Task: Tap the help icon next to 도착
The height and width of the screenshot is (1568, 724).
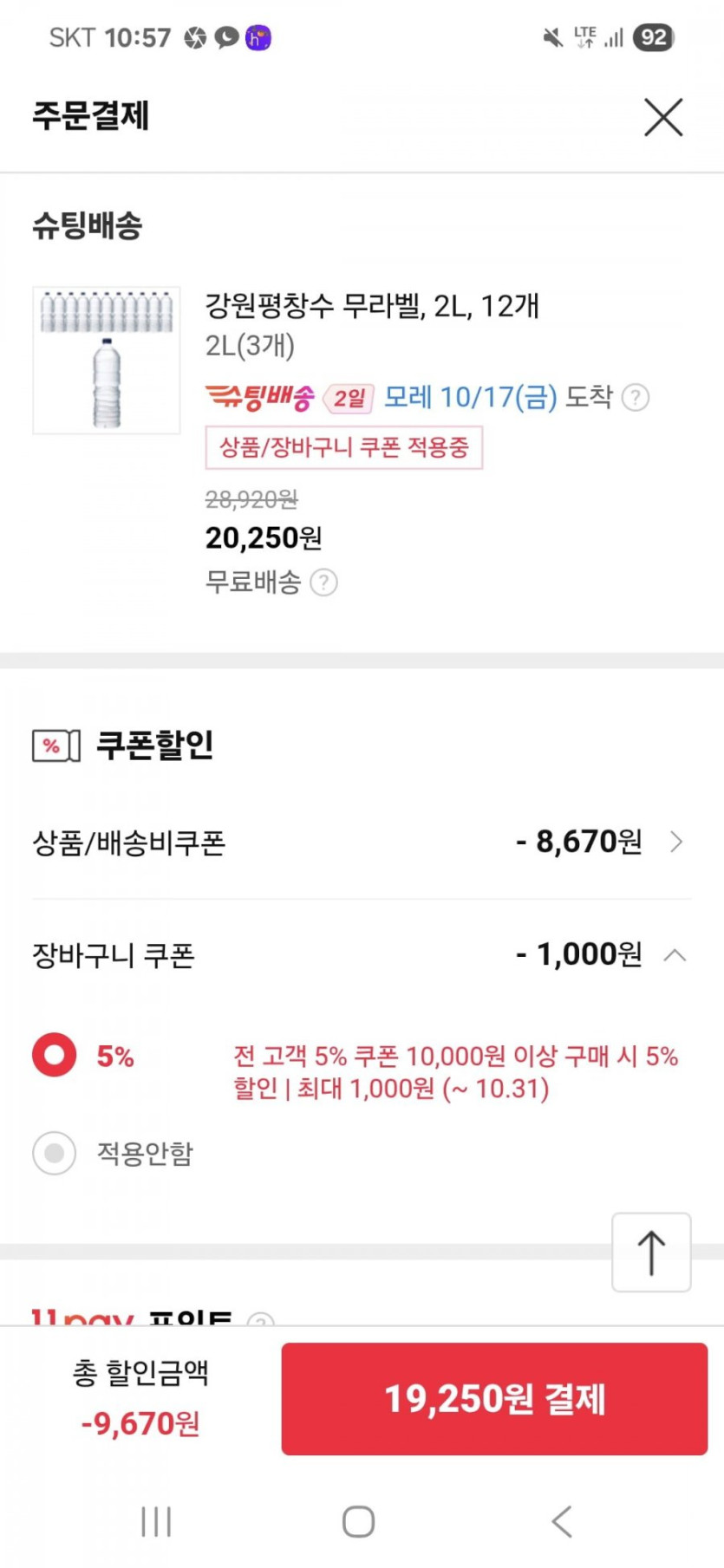Action: (636, 398)
